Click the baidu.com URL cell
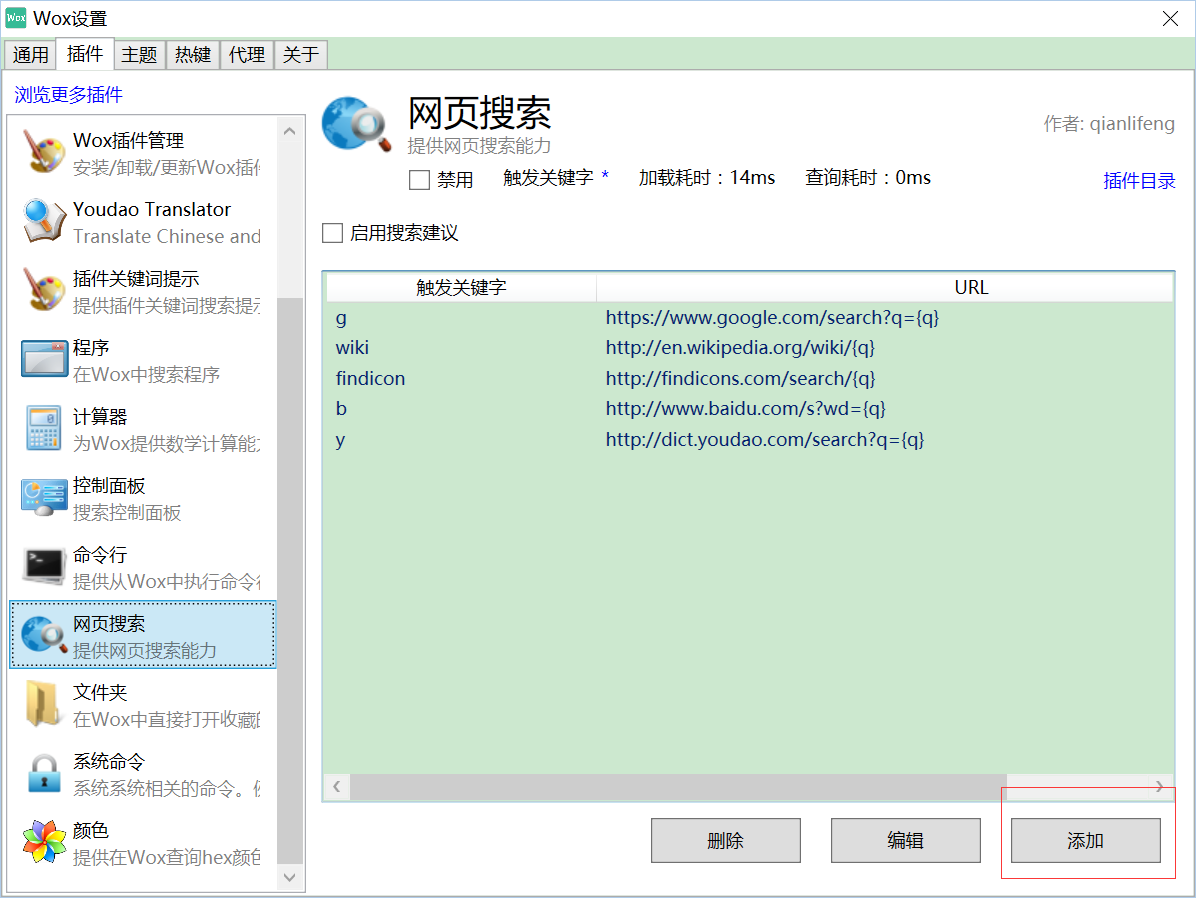 click(745, 409)
